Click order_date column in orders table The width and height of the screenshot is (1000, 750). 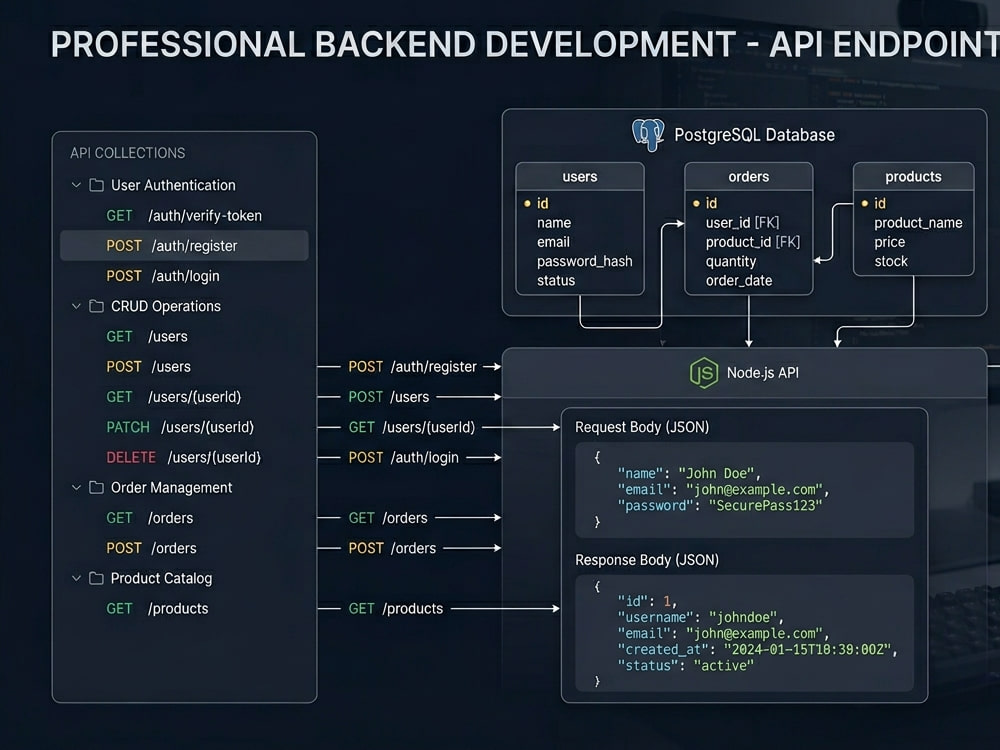[x=739, y=281]
